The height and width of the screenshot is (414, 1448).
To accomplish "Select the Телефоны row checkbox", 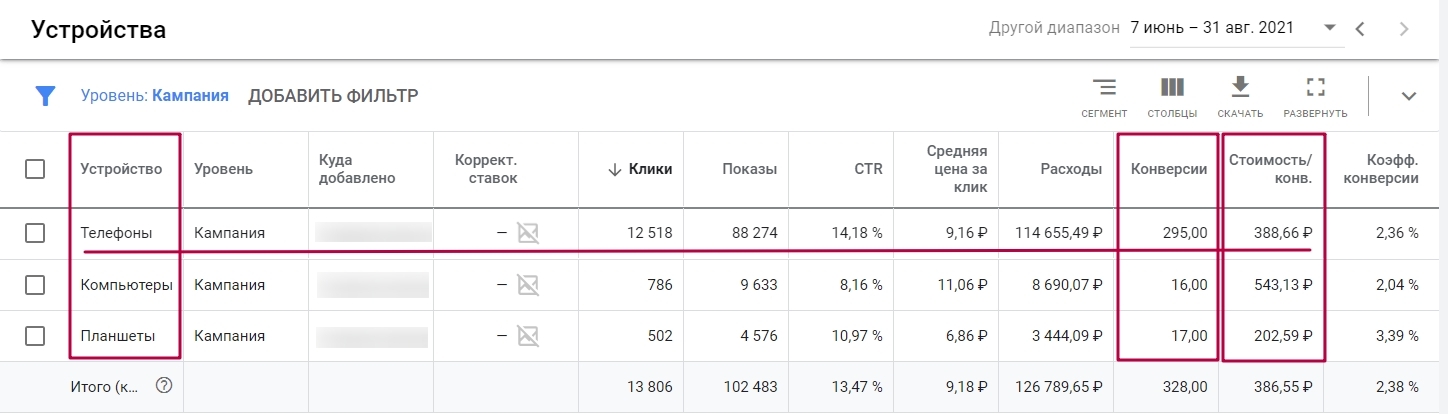I will 35,233.
